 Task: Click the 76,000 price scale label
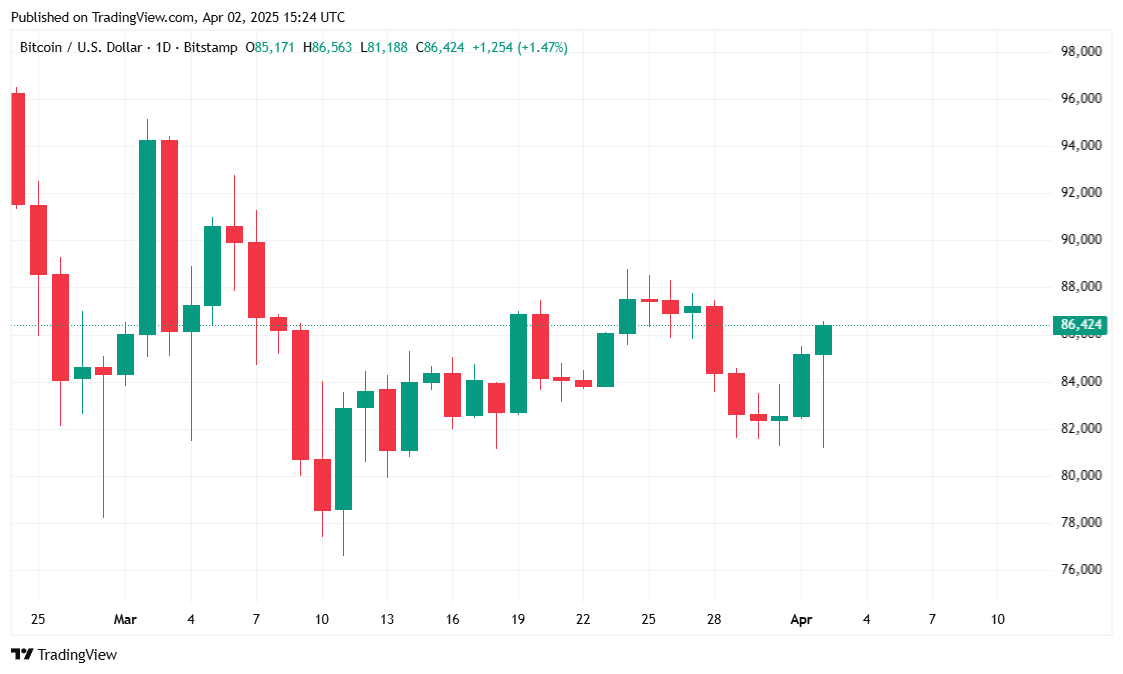[x=1081, y=570]
